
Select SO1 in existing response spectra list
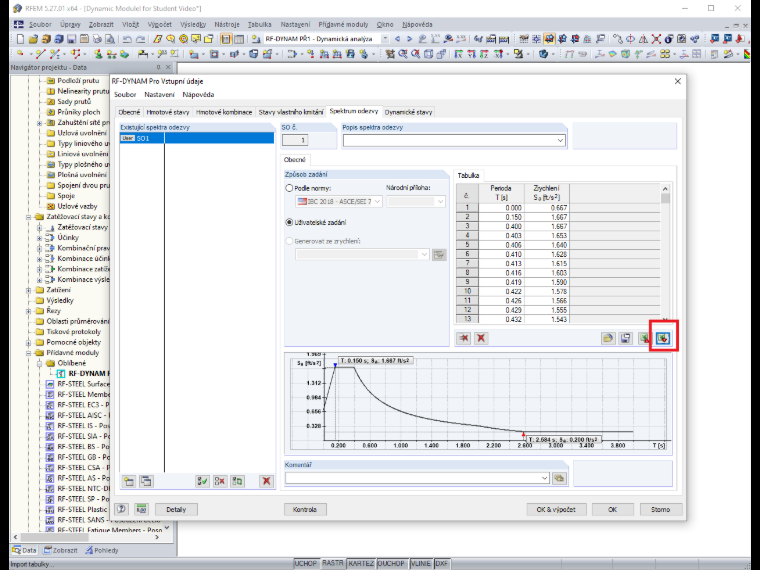tap(197, 138)
